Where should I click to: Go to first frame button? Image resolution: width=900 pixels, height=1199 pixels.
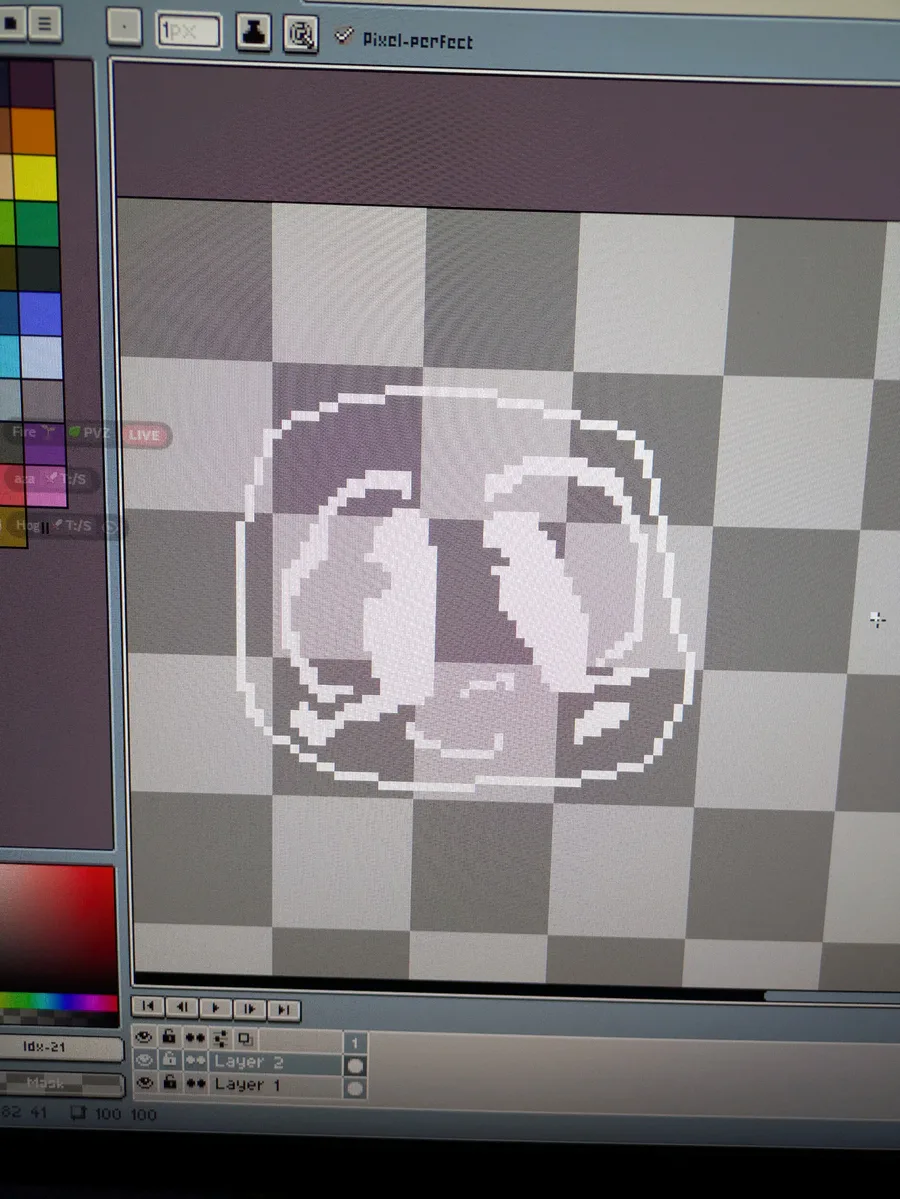click(148, 1006)
